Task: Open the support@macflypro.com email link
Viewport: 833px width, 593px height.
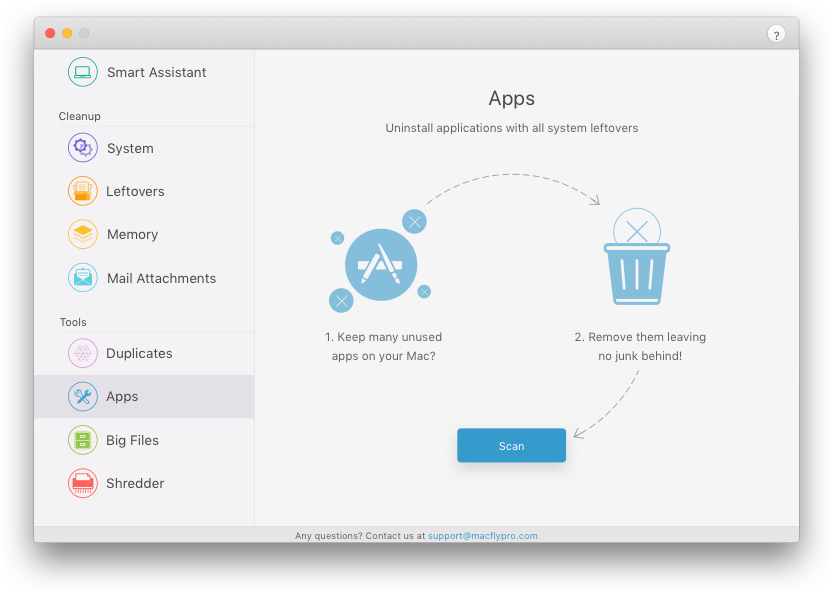Action: tap(482, 535)
